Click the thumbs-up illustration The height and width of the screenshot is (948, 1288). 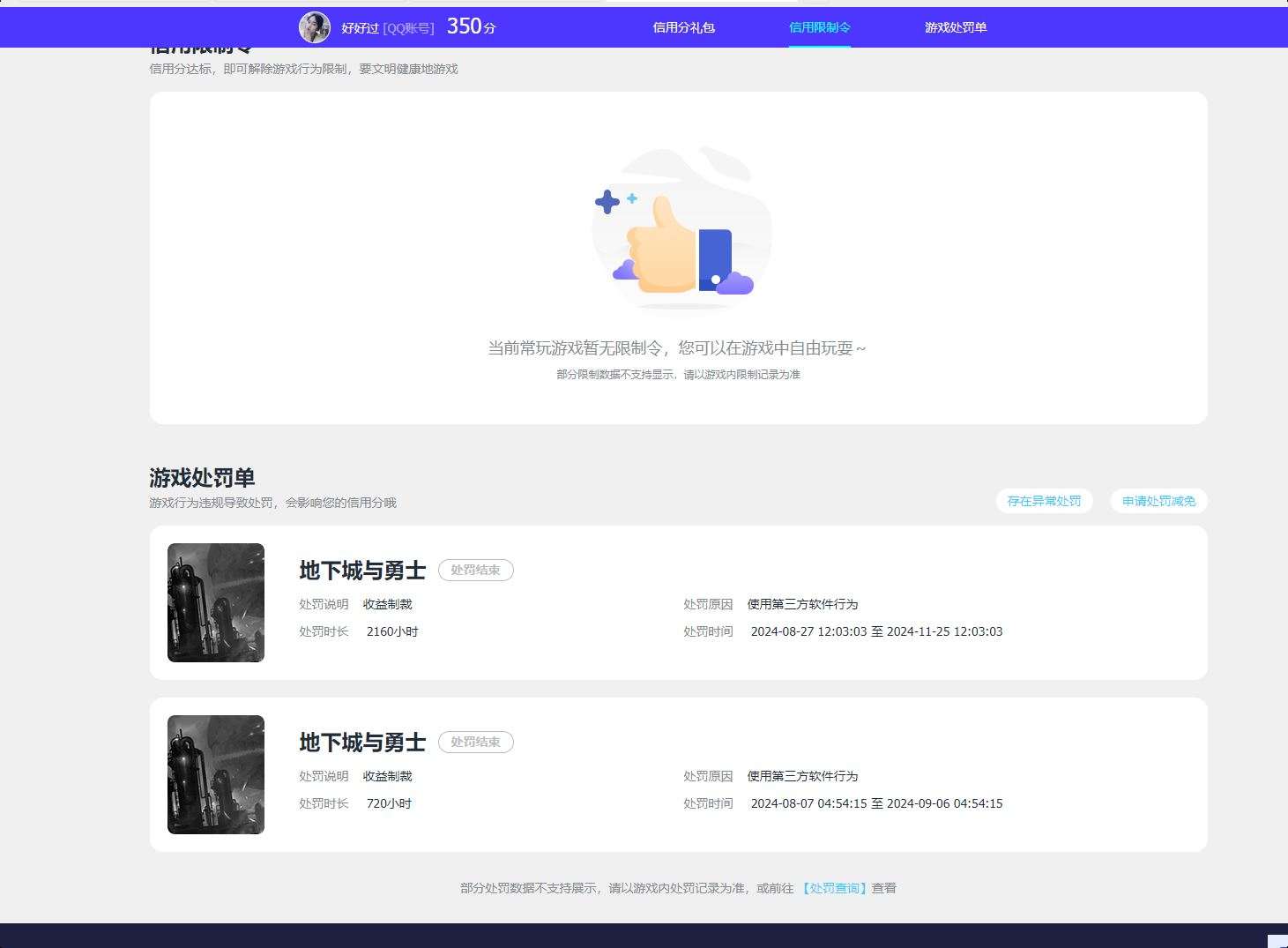[681, 229]
